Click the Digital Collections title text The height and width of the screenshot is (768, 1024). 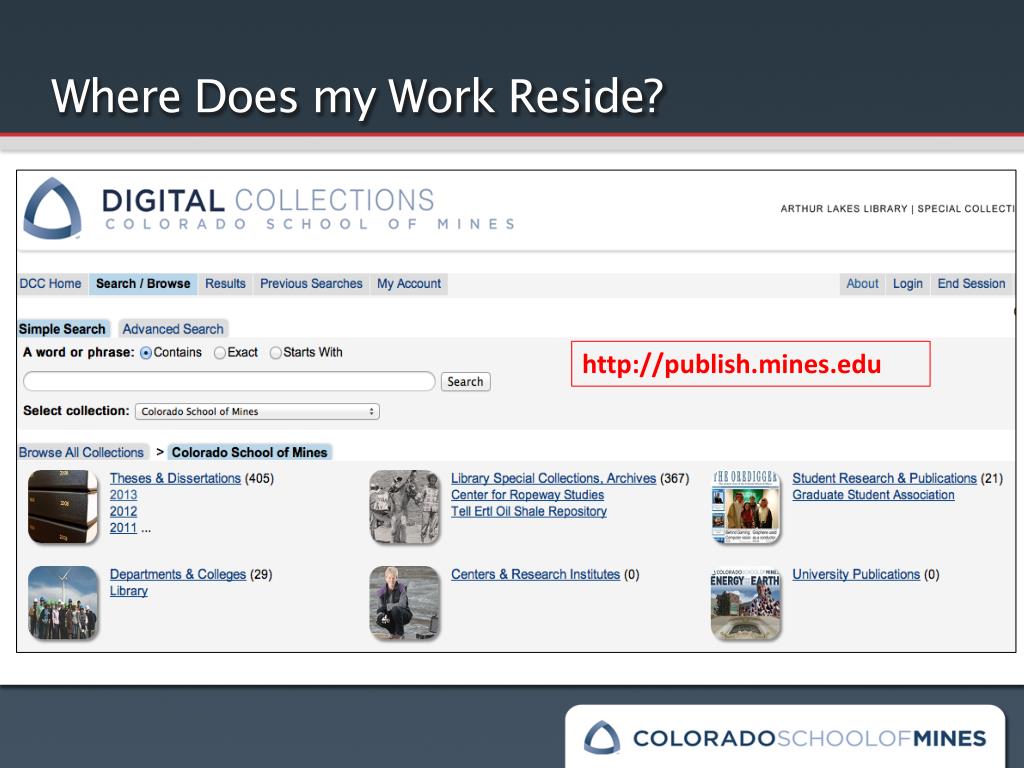coord(268,200)
